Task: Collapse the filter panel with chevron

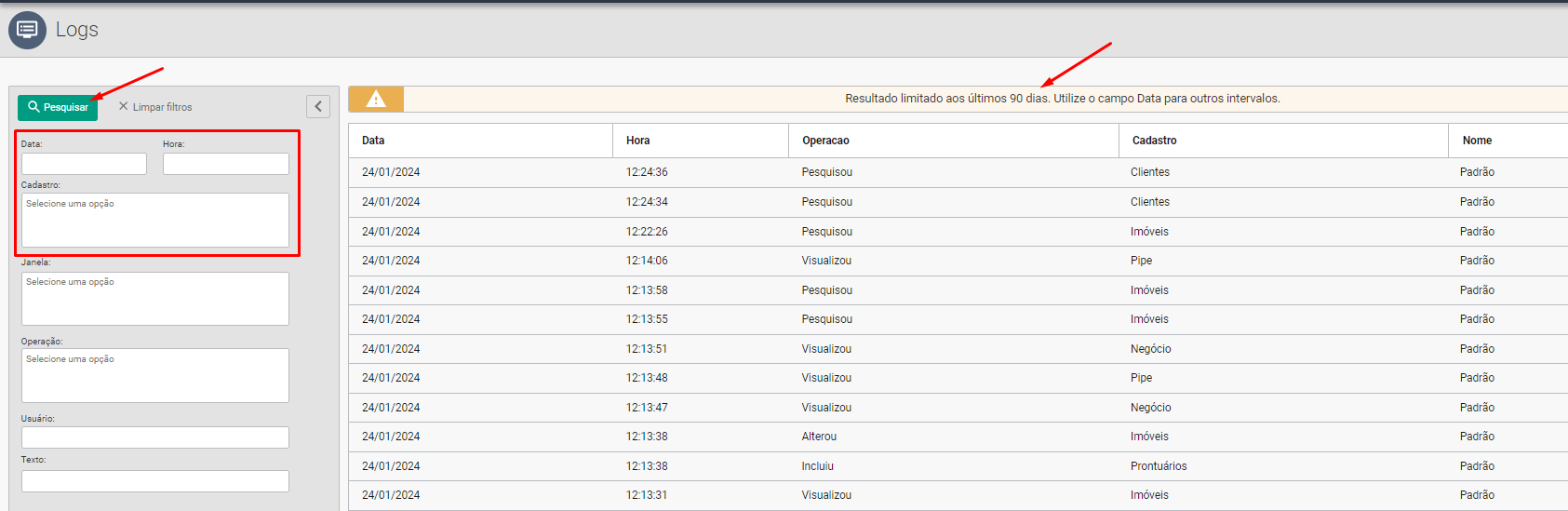Action: [x=318, y=106]
